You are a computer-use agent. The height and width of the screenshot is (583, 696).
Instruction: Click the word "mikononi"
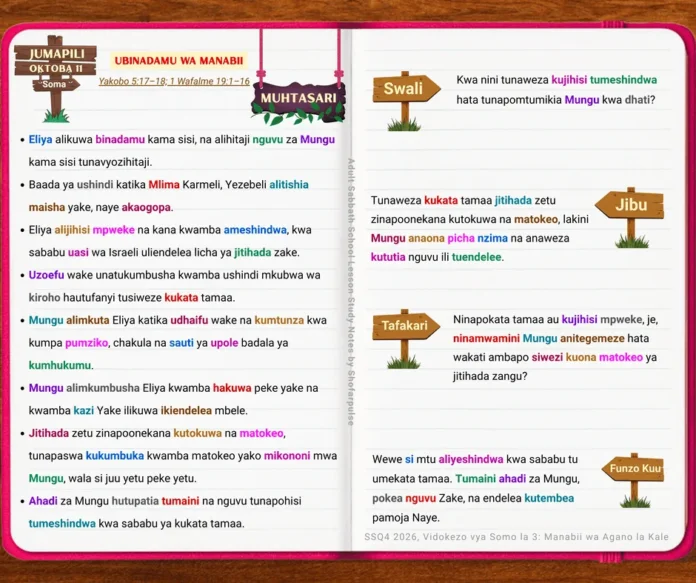pyautogui.click(x=287, y=456)
